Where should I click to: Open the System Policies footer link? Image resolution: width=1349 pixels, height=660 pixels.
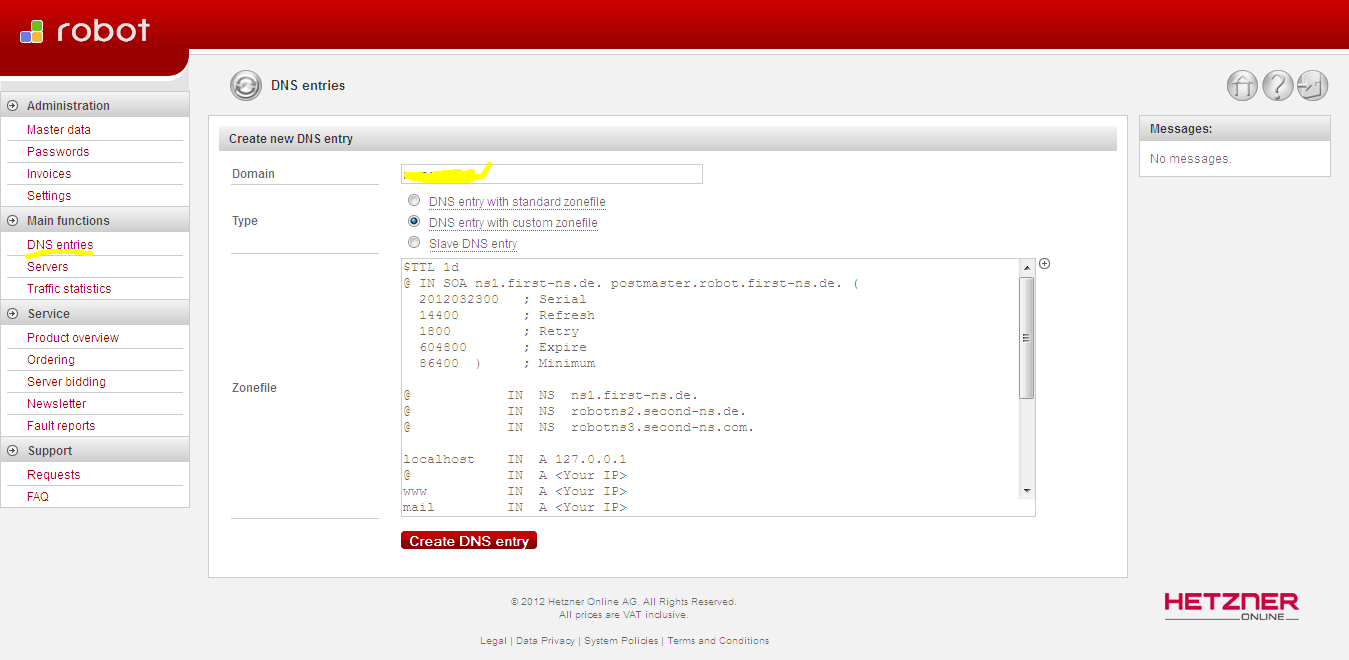(621, 641)
